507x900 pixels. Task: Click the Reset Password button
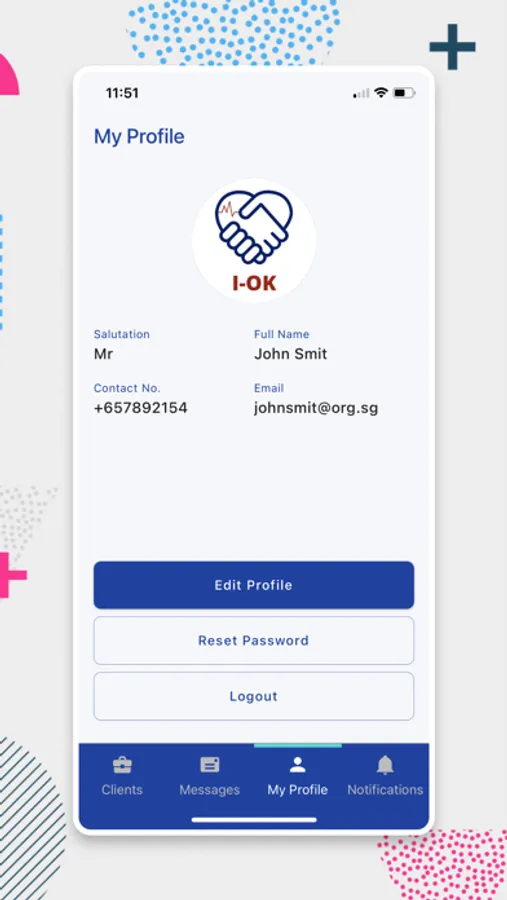pos(254,641)
